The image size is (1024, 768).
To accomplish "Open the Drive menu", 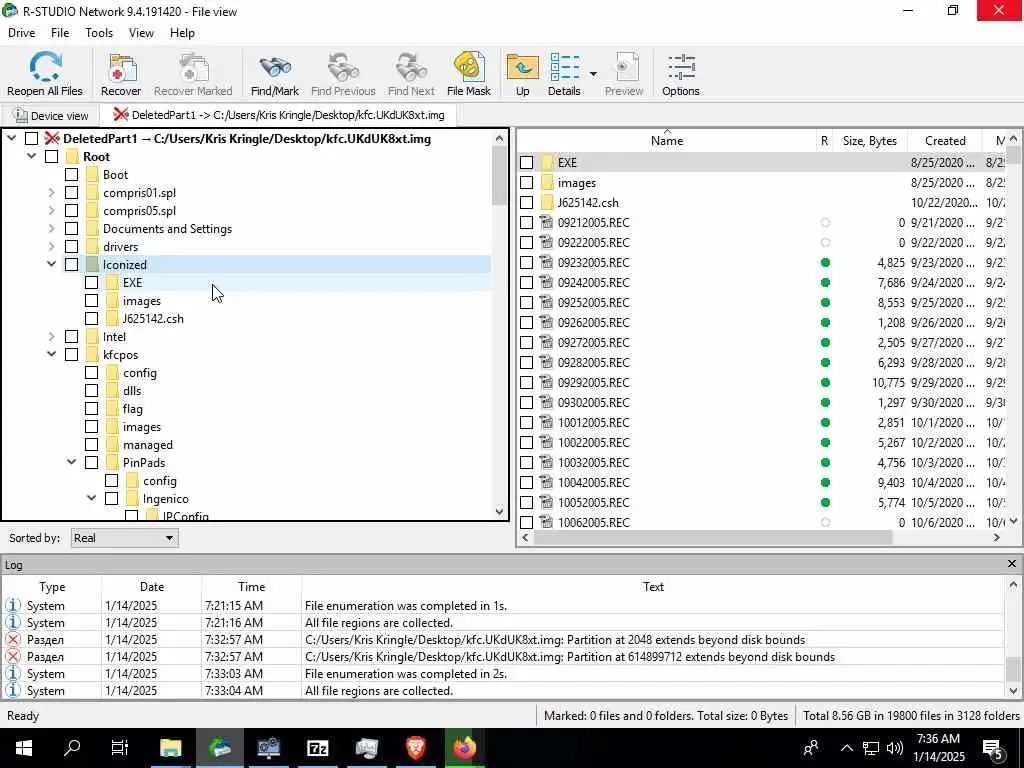I will (x=22, y=33).
